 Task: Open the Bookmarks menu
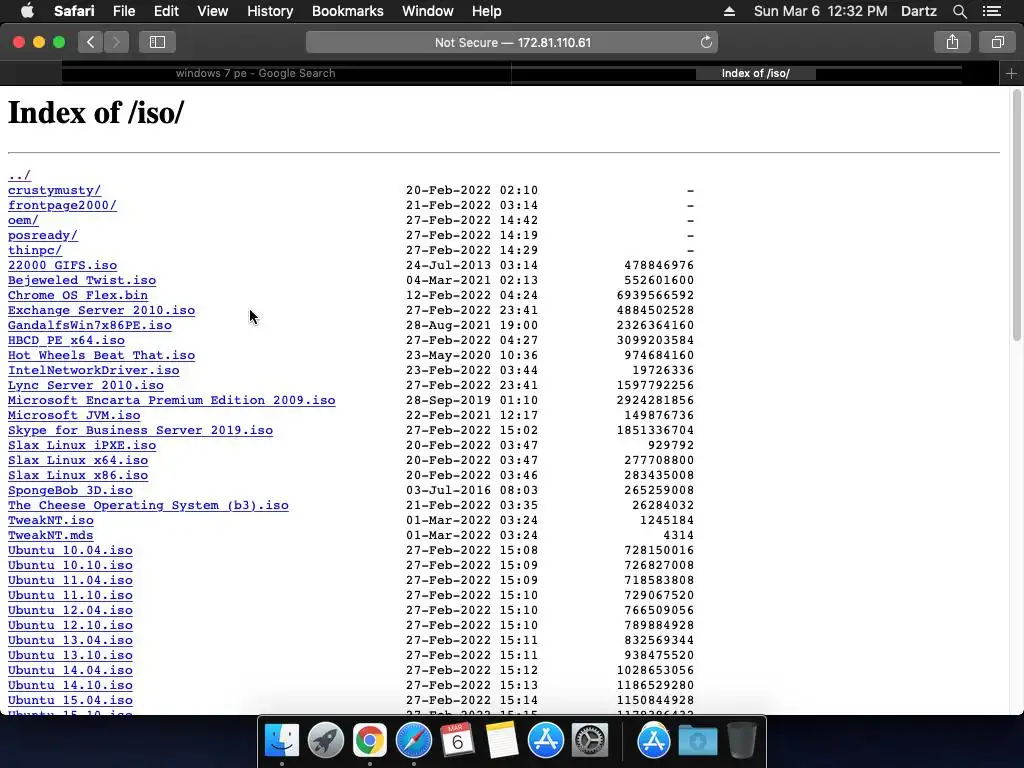[347, 11]
